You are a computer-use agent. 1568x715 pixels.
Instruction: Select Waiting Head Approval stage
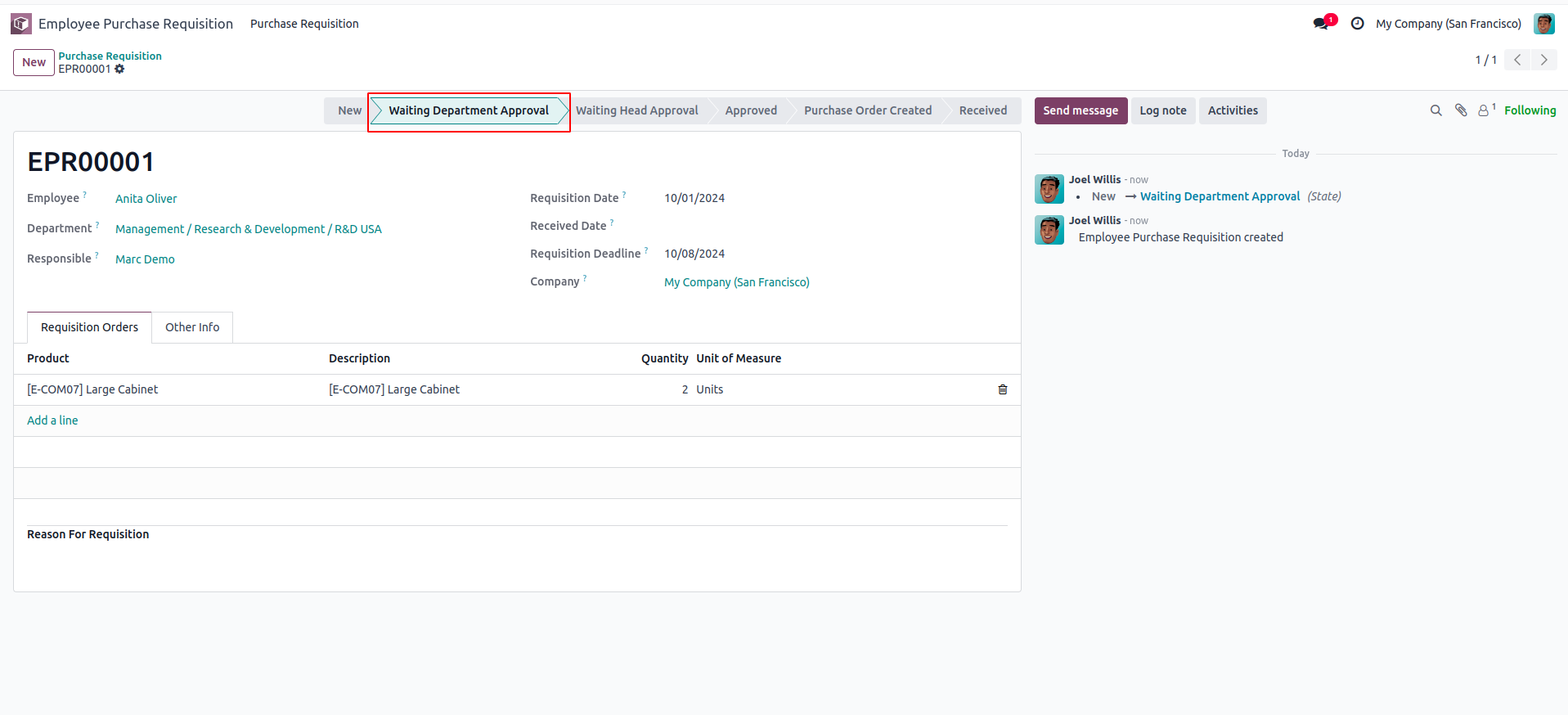(x=636, y=110)
